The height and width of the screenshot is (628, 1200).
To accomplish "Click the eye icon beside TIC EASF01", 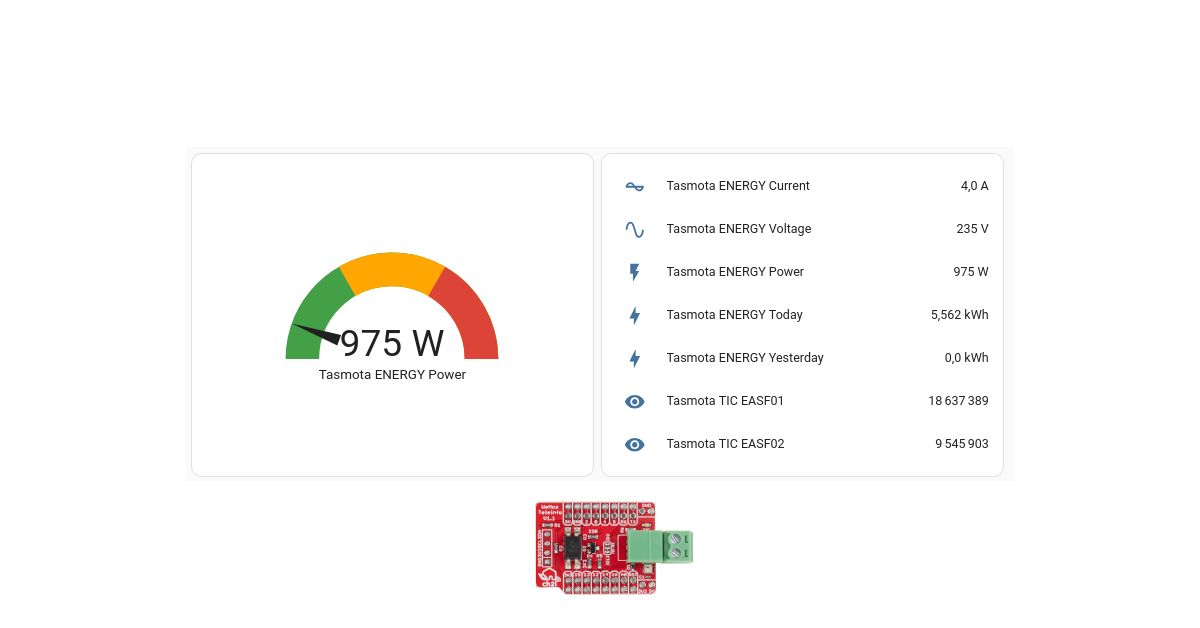I will tap(634, 401).
